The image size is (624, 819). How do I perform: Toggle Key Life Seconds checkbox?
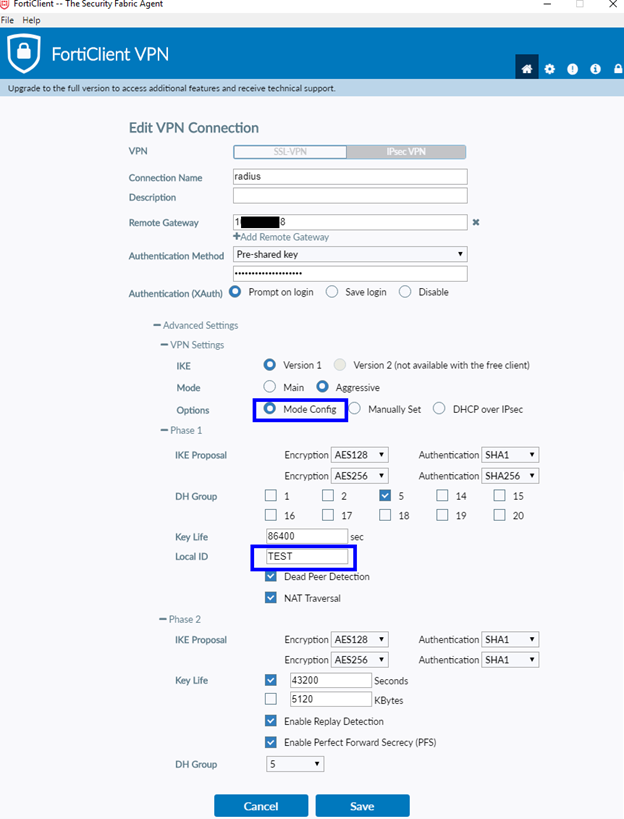click(270, 680)
